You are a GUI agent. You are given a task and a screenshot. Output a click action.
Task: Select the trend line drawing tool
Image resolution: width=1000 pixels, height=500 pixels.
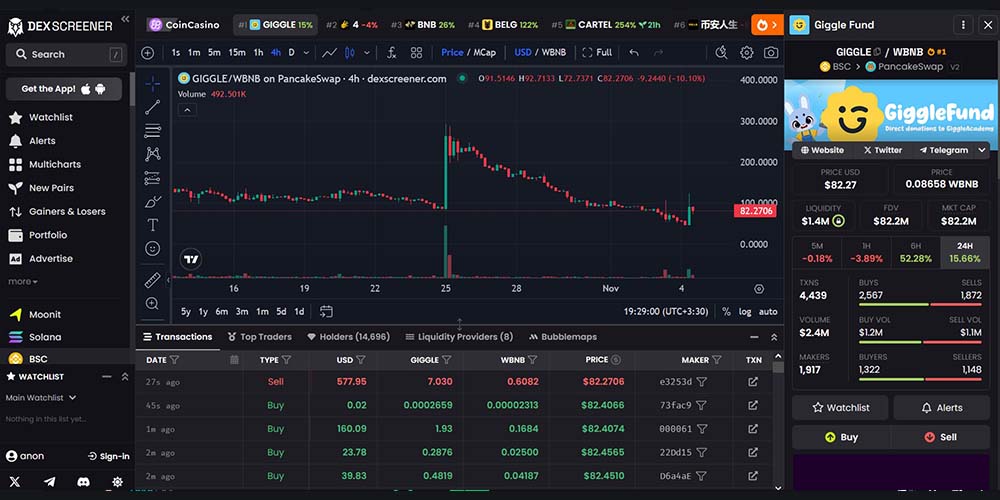coord(152,107)
